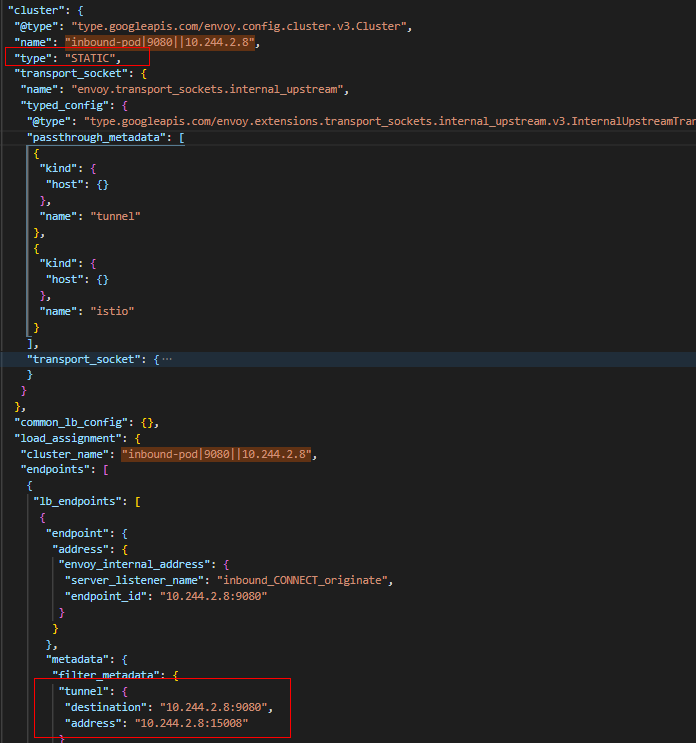Click the "lb_endpoints" key

tap(78, 501)
